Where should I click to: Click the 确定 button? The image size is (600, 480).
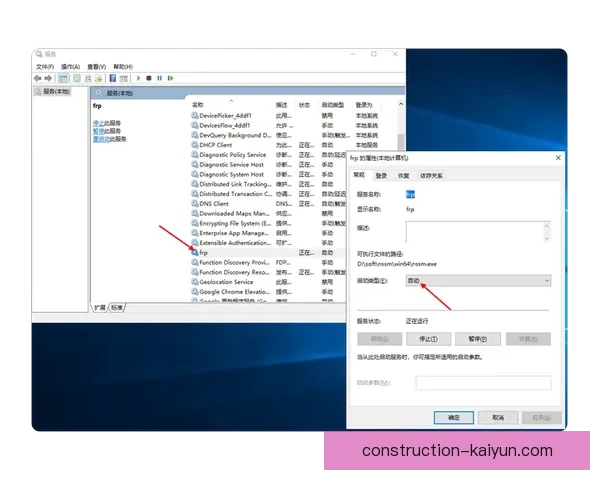[x=453, y=416]
